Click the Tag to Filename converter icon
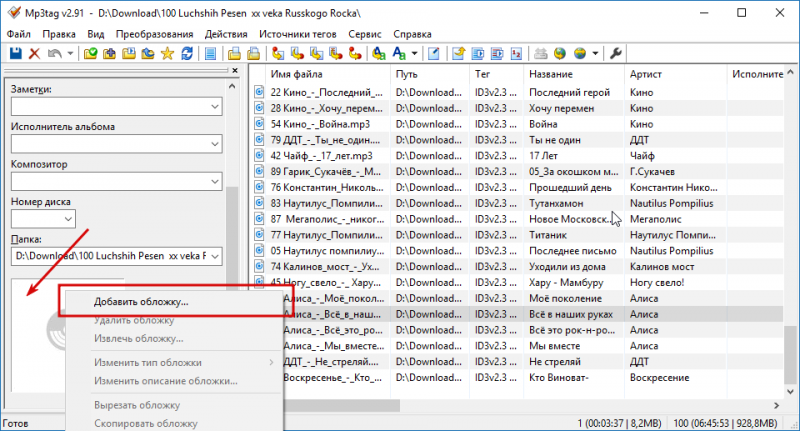This screenshot has width=800, height=431. coord(278,53)
